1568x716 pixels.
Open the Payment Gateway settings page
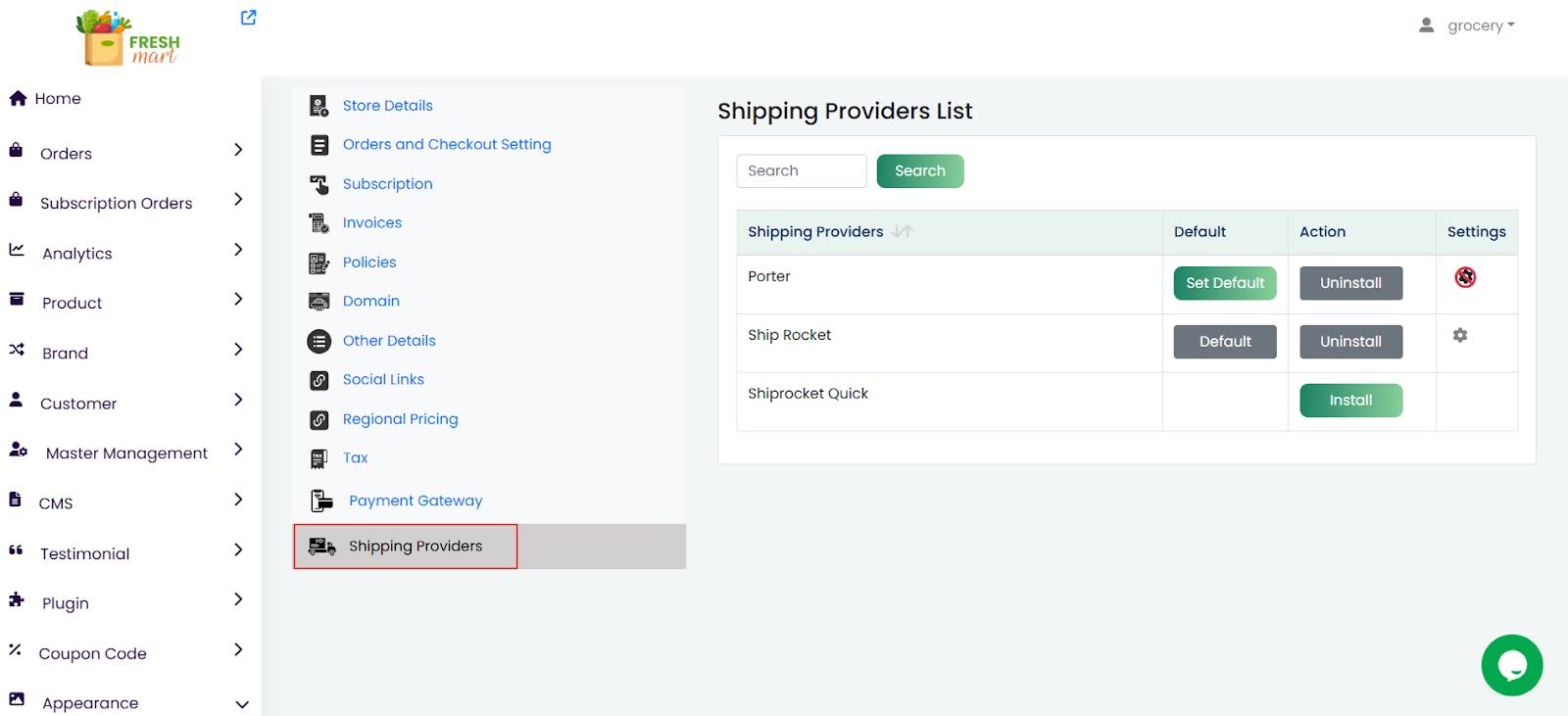click(416, 501)
